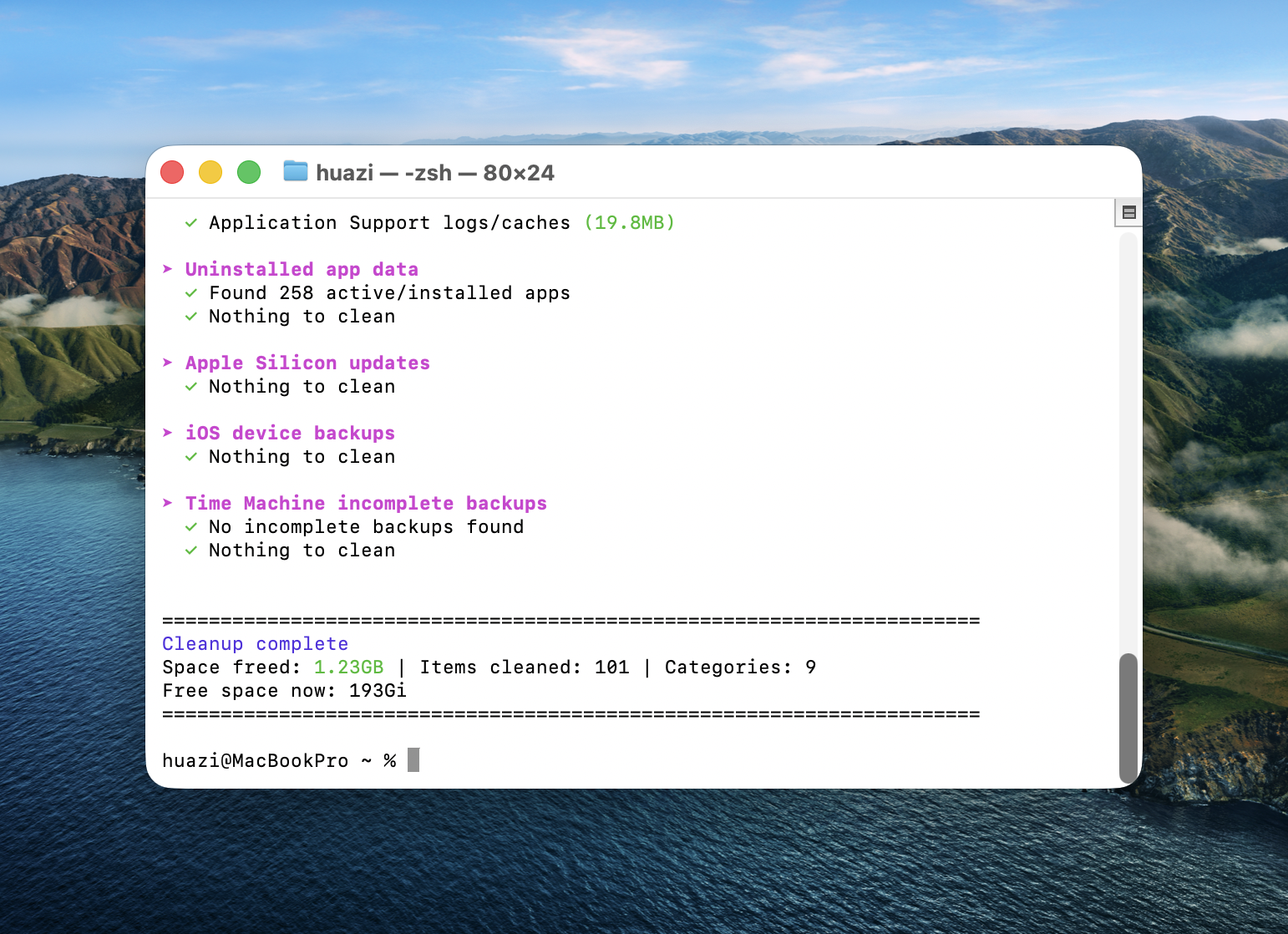Click the Free space now: 193Gi line
The height and width of the screenshot is (934, 1288).
(x=284, y=691)
